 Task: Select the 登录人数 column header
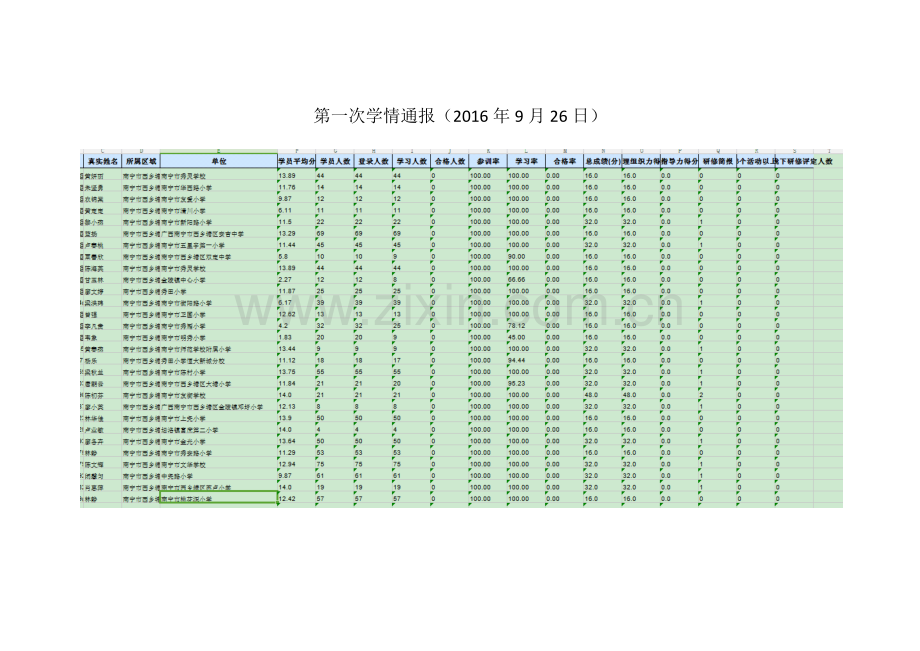(x=373, y=161)
